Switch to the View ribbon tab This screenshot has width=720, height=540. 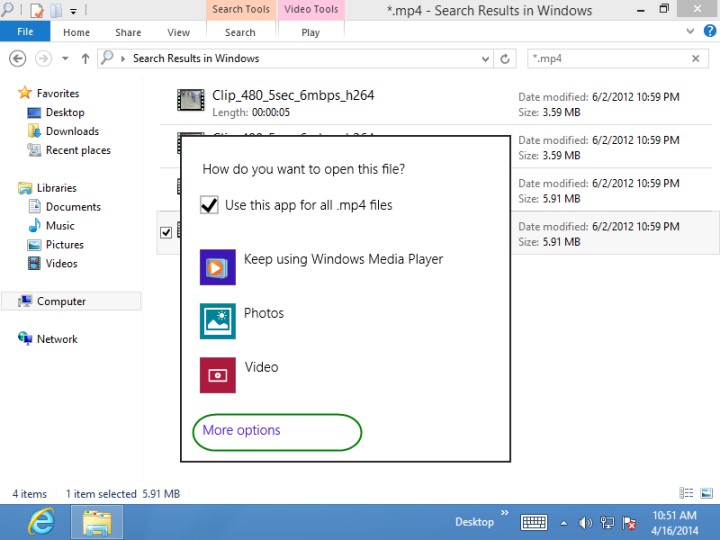[178, 32]
